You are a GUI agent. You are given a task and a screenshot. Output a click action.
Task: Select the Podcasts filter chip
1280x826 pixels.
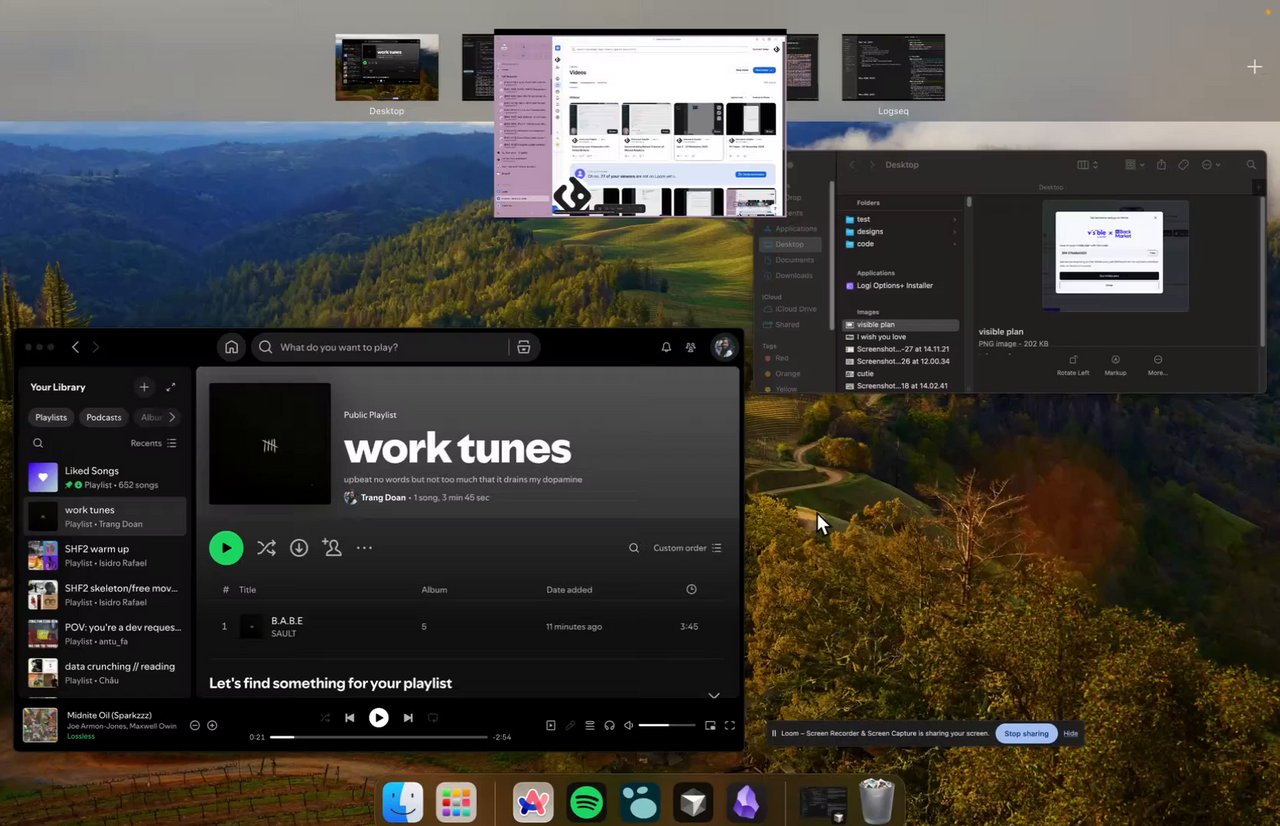pyautogui.click(x=104, y=417)
